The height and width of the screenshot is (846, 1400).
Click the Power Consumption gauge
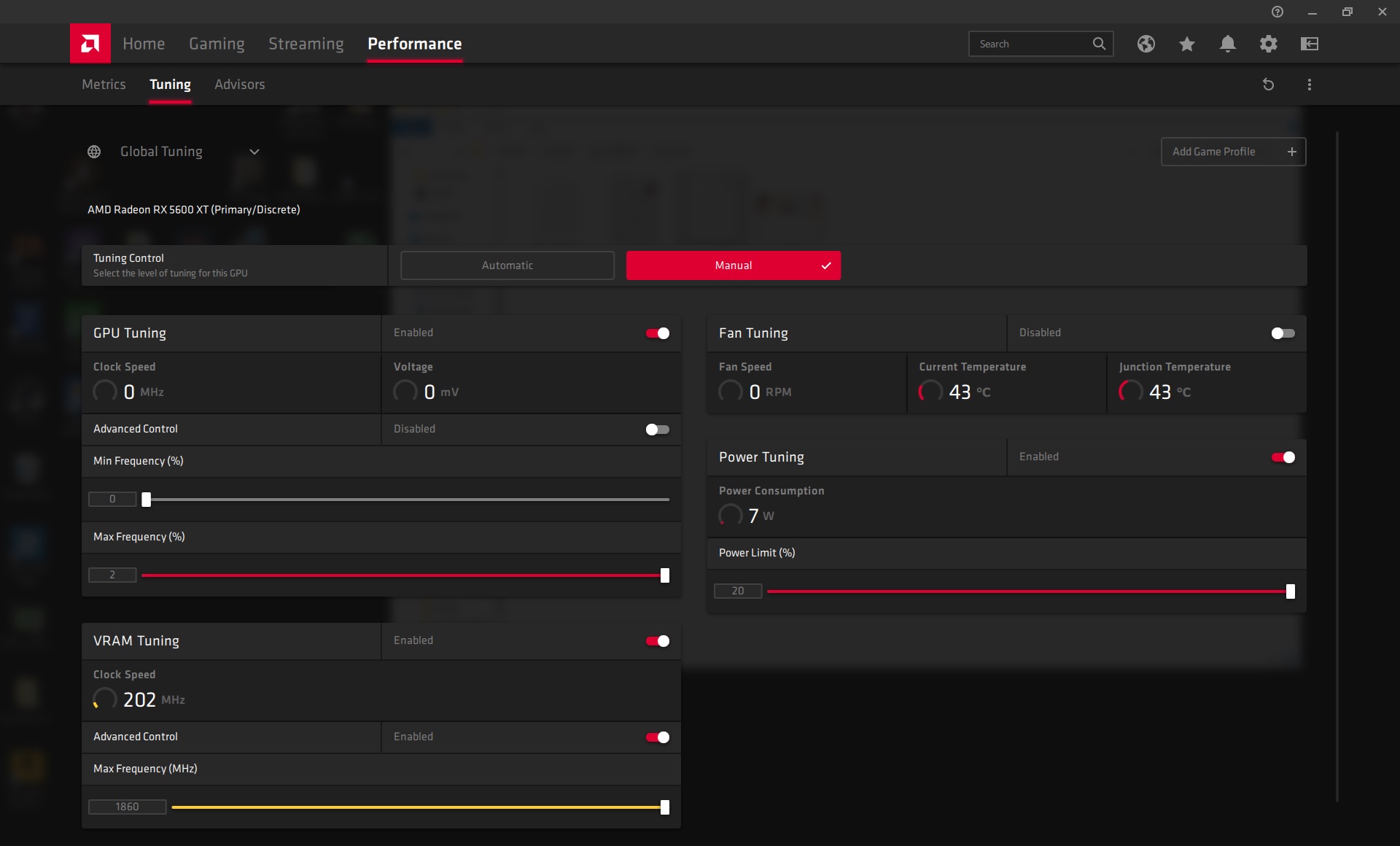coord(731,516)
